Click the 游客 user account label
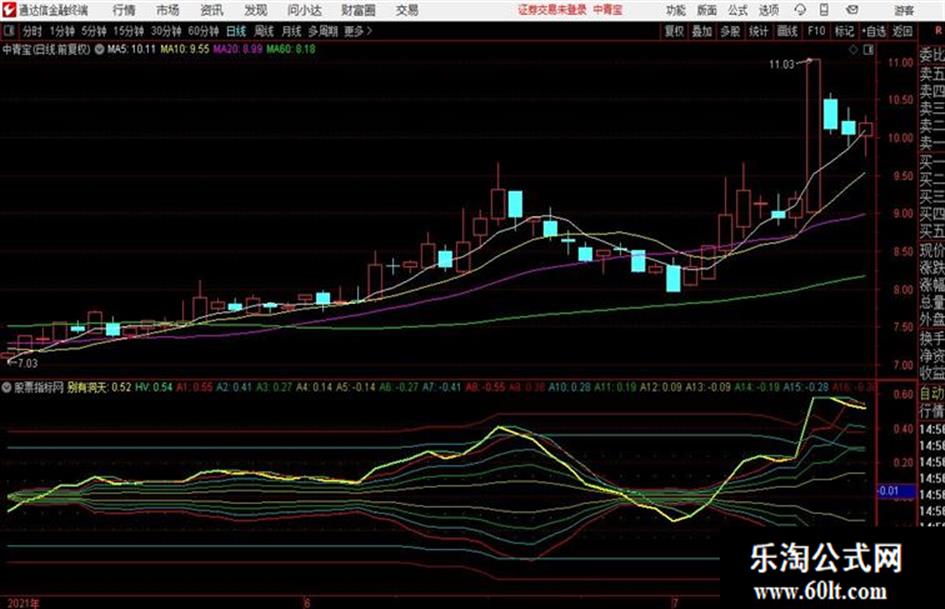Image resolution: width=945 pixels, height=609 pixels. pyautogui.click(x=903, y=10)
